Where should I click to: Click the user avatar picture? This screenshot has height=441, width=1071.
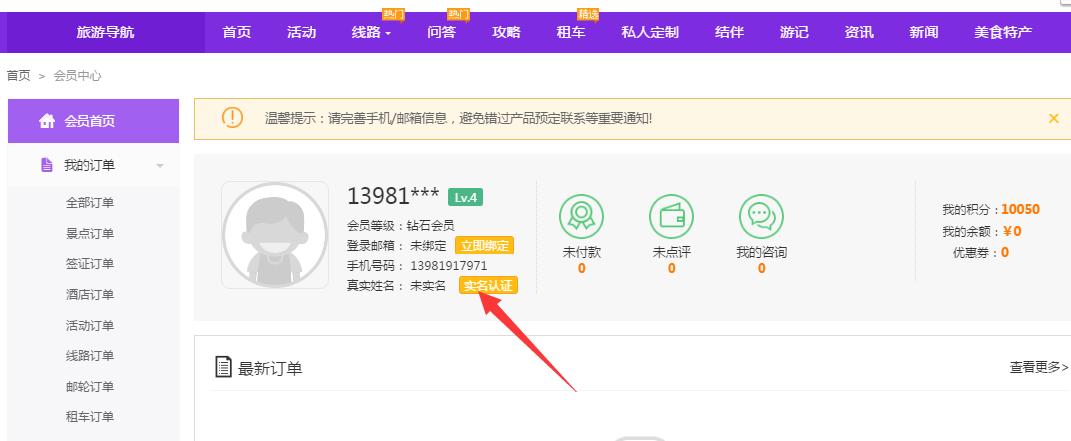point(275,235)
